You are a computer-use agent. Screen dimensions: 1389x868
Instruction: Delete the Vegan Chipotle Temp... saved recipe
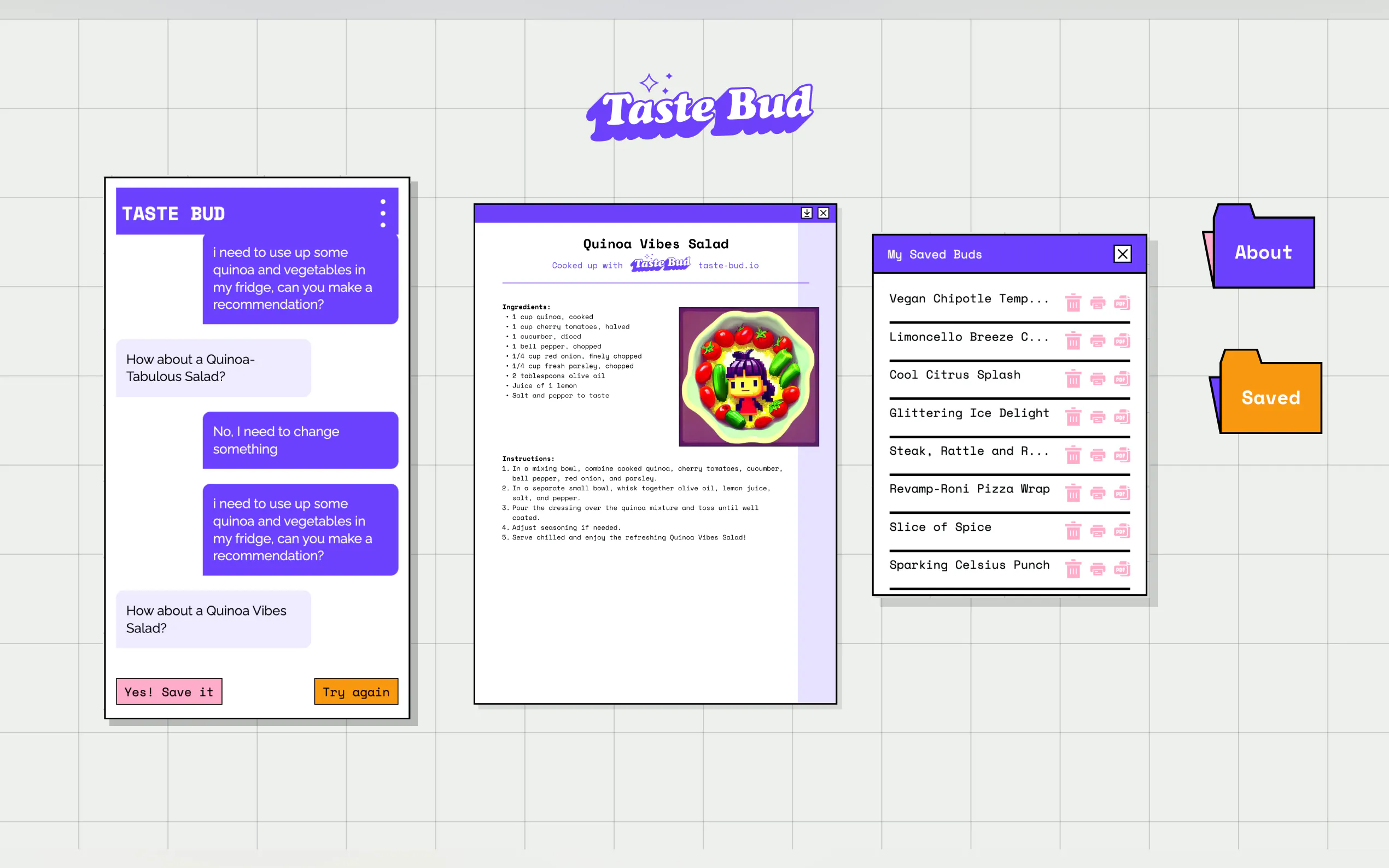click(x=1072, y=302)
